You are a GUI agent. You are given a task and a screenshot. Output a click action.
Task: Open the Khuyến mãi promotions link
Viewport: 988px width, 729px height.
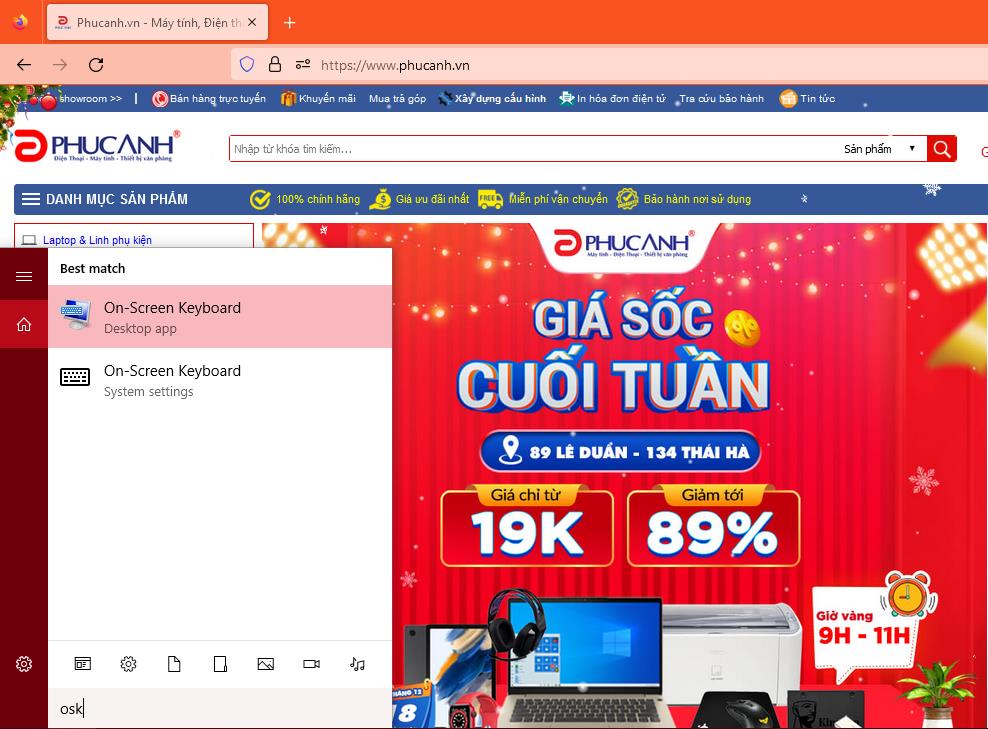(x=318, y=98)
